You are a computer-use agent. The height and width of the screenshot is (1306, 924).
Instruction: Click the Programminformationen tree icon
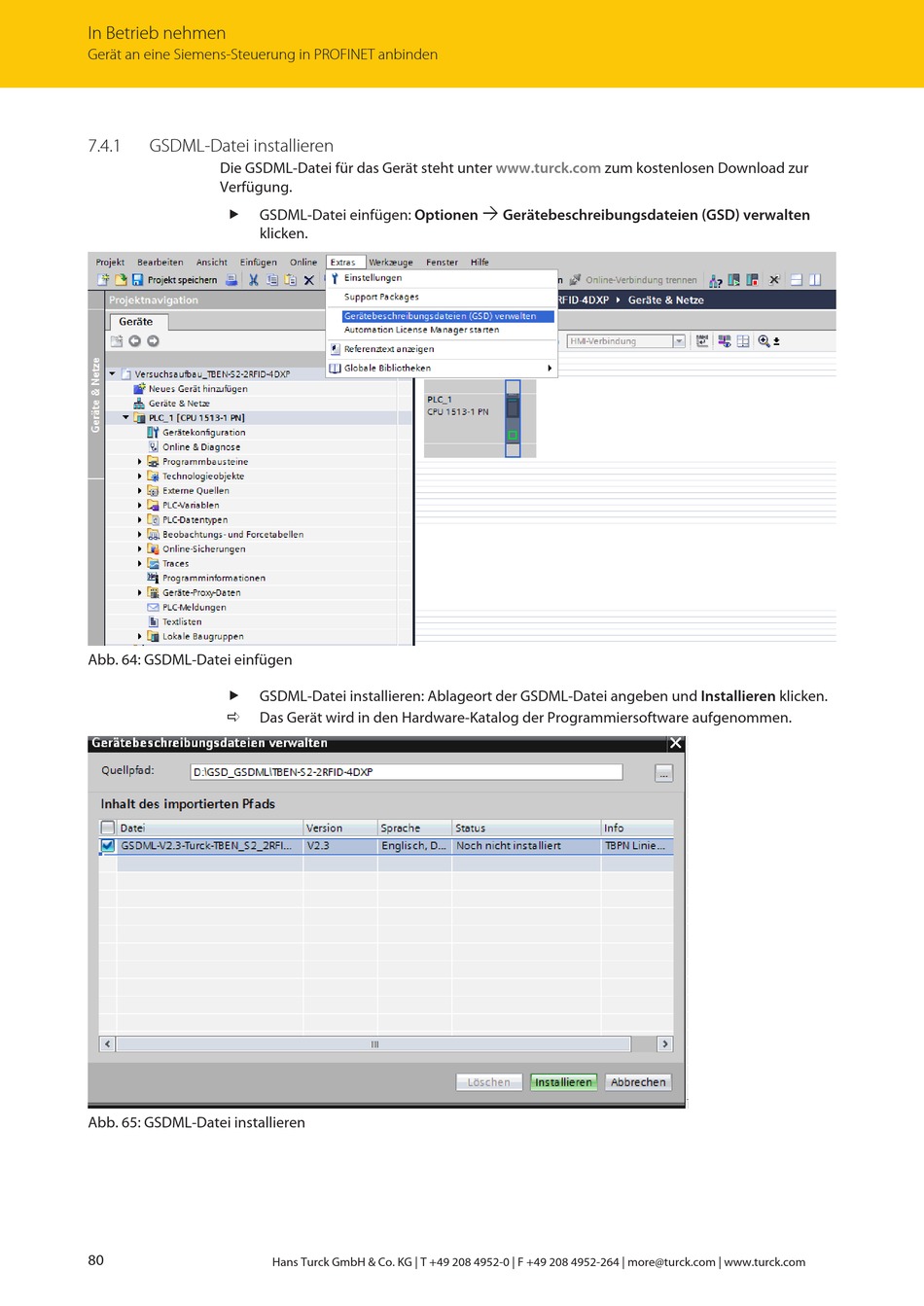[153, 579]
